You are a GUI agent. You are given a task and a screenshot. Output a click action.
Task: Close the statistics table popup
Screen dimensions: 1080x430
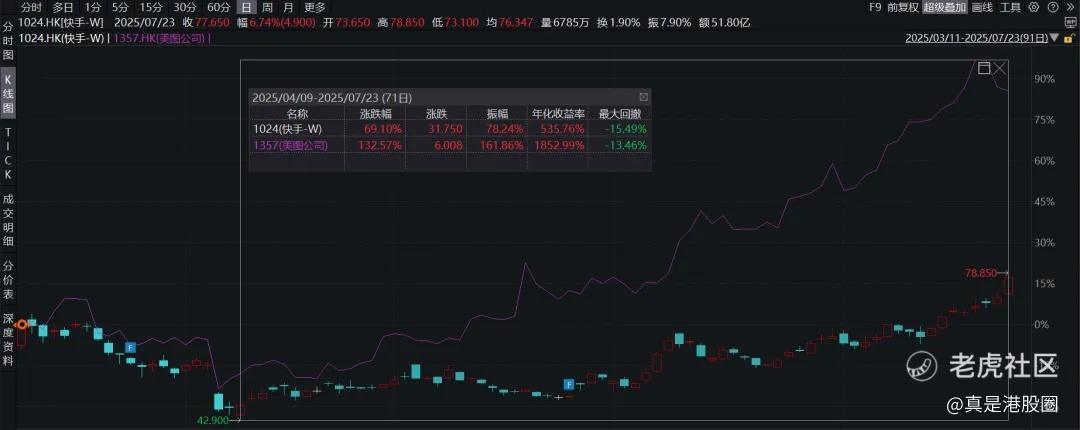coord(643,97)
